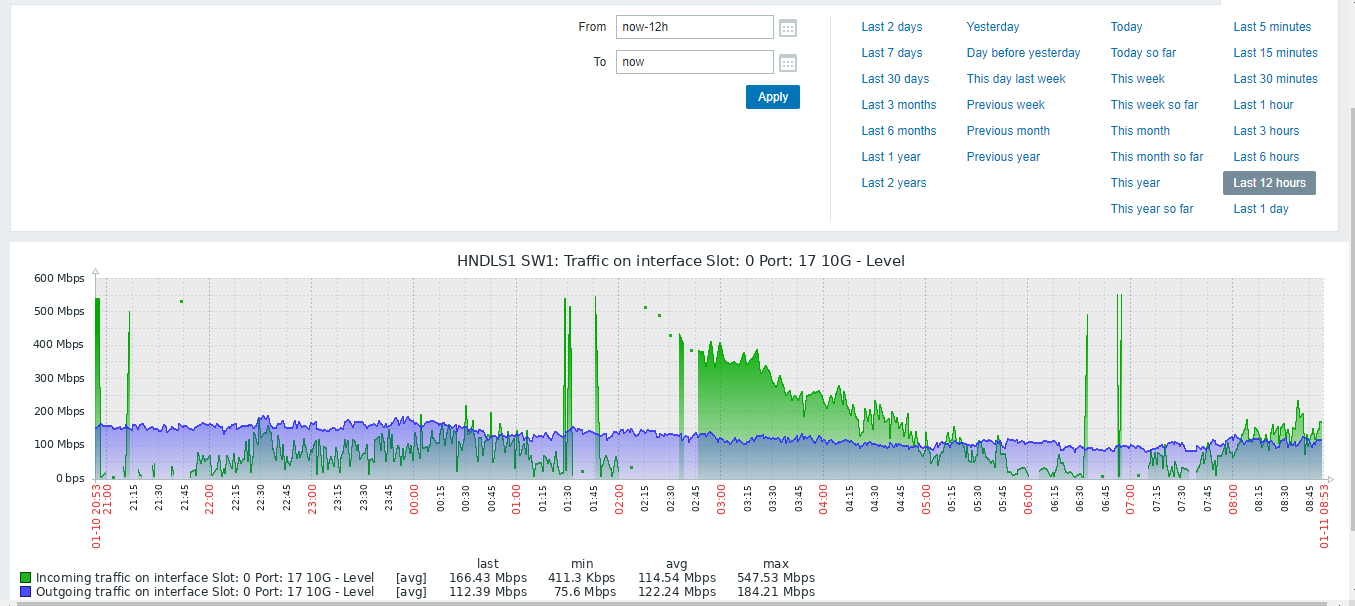Viewport: 1355px width, 606px height.
Task: Click the To time input field
Action: tap(694, 62)
